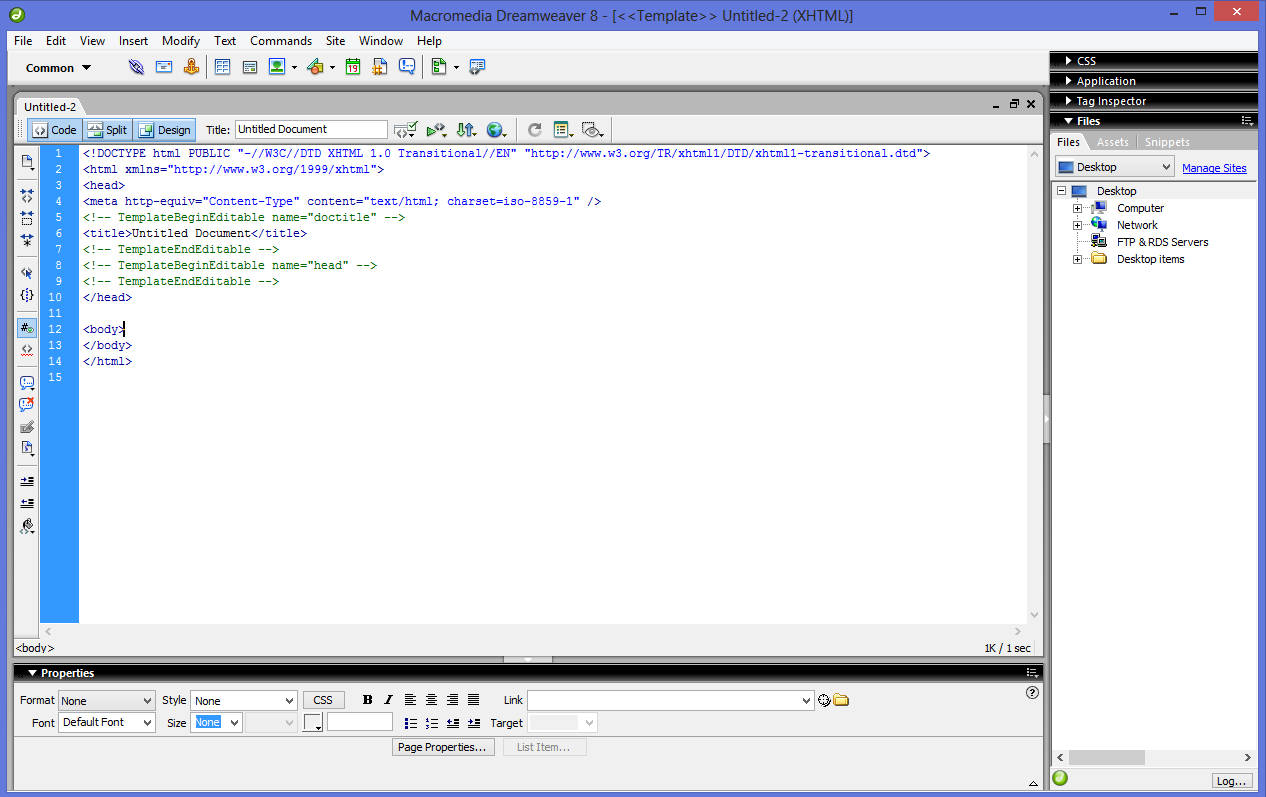The height and width of the screenshot is (797, 1266).
Task: Open the Modify menu
Action: pos(181,41)
